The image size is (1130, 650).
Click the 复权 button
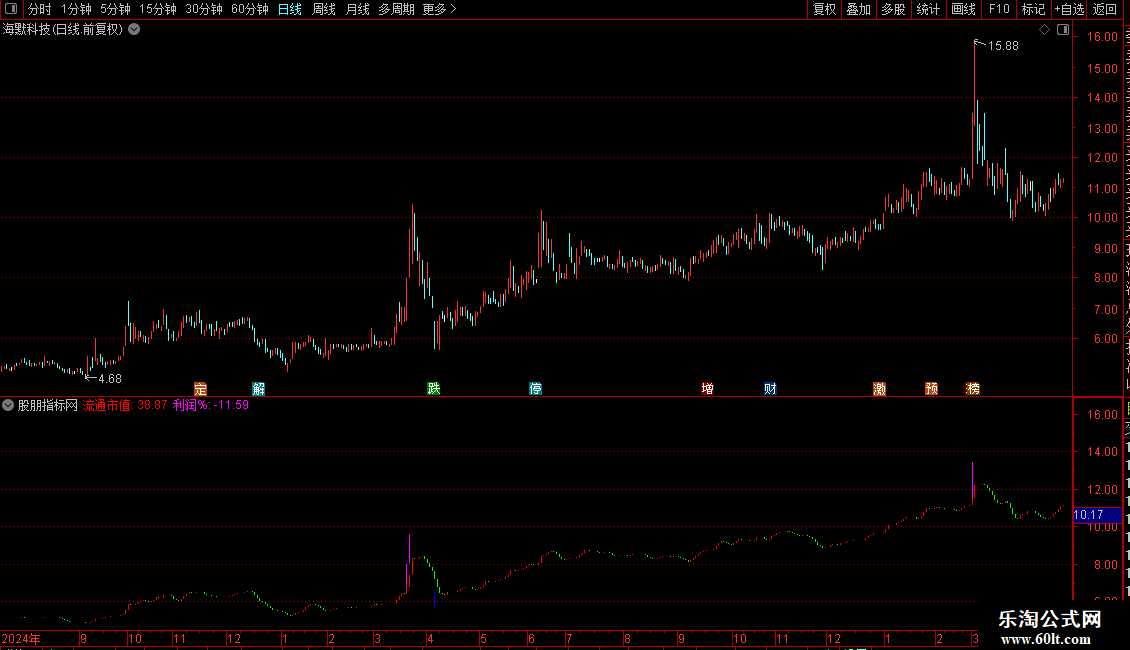(x=824, y=9)
